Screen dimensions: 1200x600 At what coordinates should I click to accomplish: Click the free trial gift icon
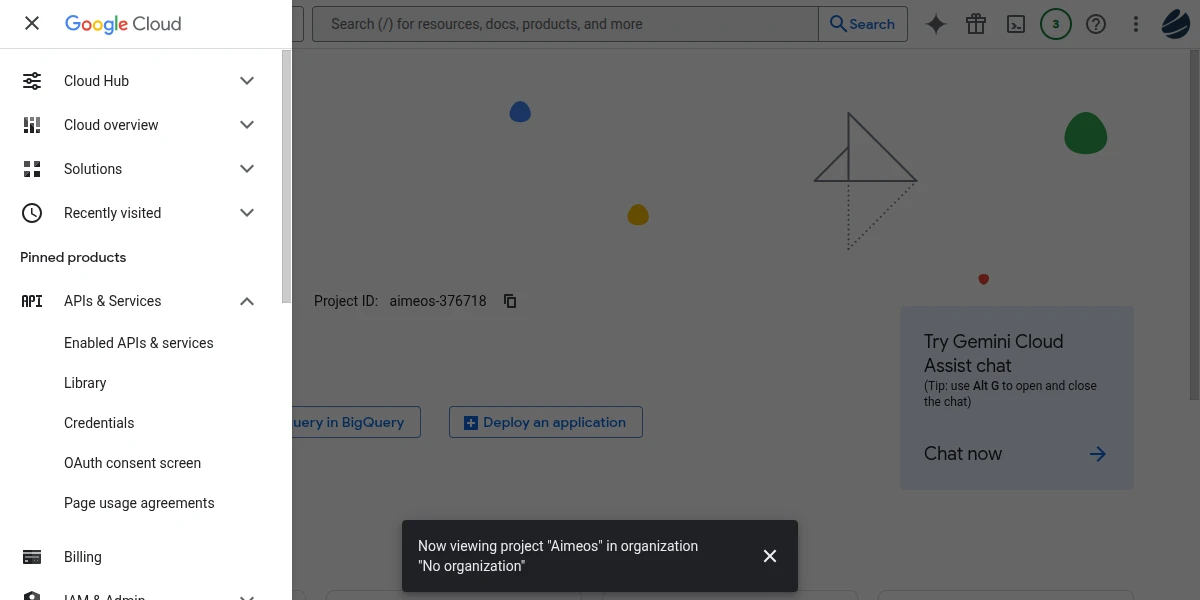pyautogui.click(x=976, y=24)
